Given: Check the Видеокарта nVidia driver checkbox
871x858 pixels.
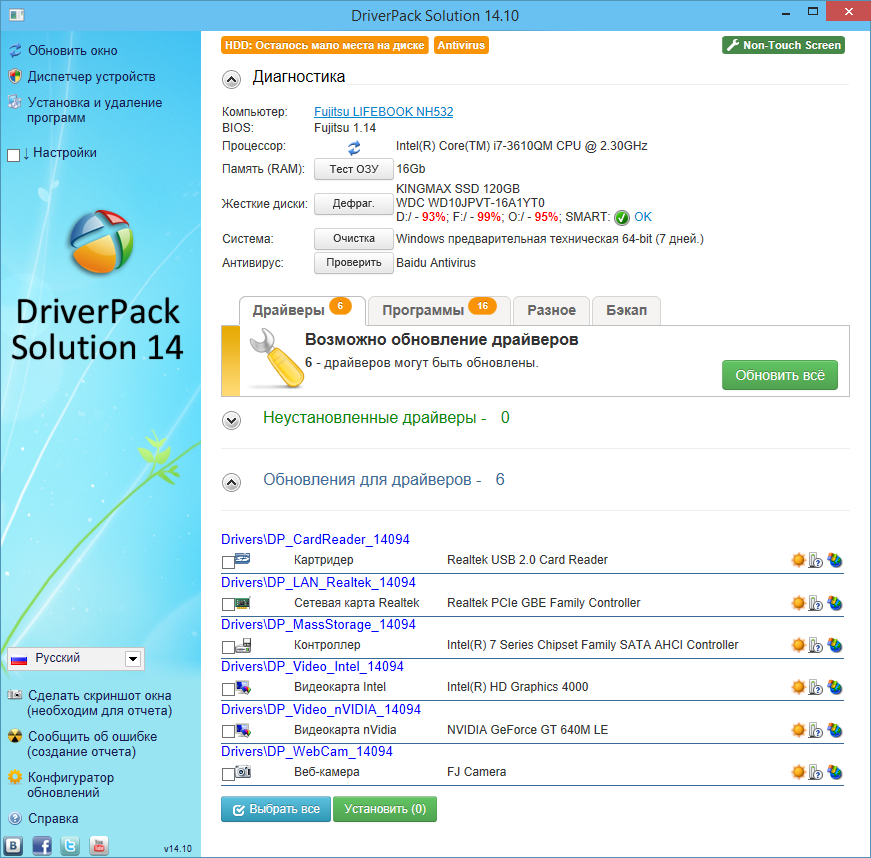Looking at the screenshot, I should tap(228, 731).
